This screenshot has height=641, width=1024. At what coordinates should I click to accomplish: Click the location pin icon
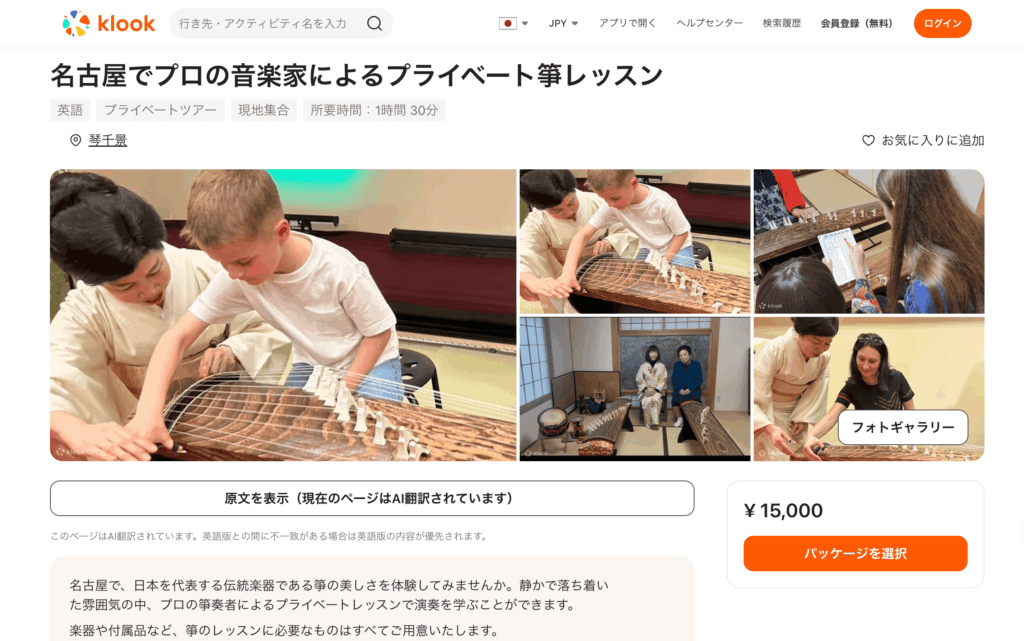(76, 140)
